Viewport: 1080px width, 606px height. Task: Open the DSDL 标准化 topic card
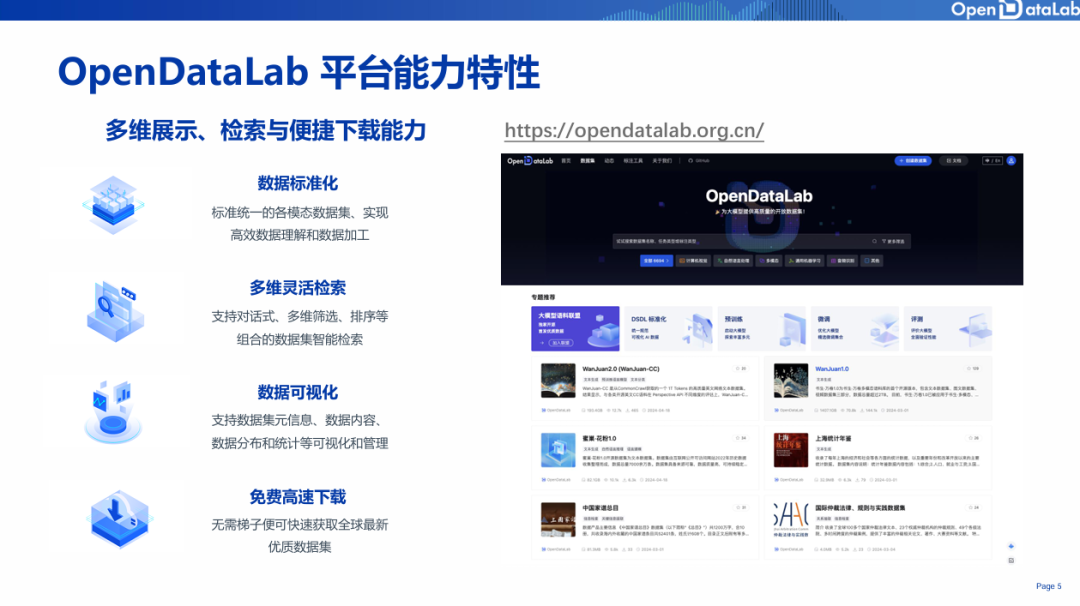668,328
